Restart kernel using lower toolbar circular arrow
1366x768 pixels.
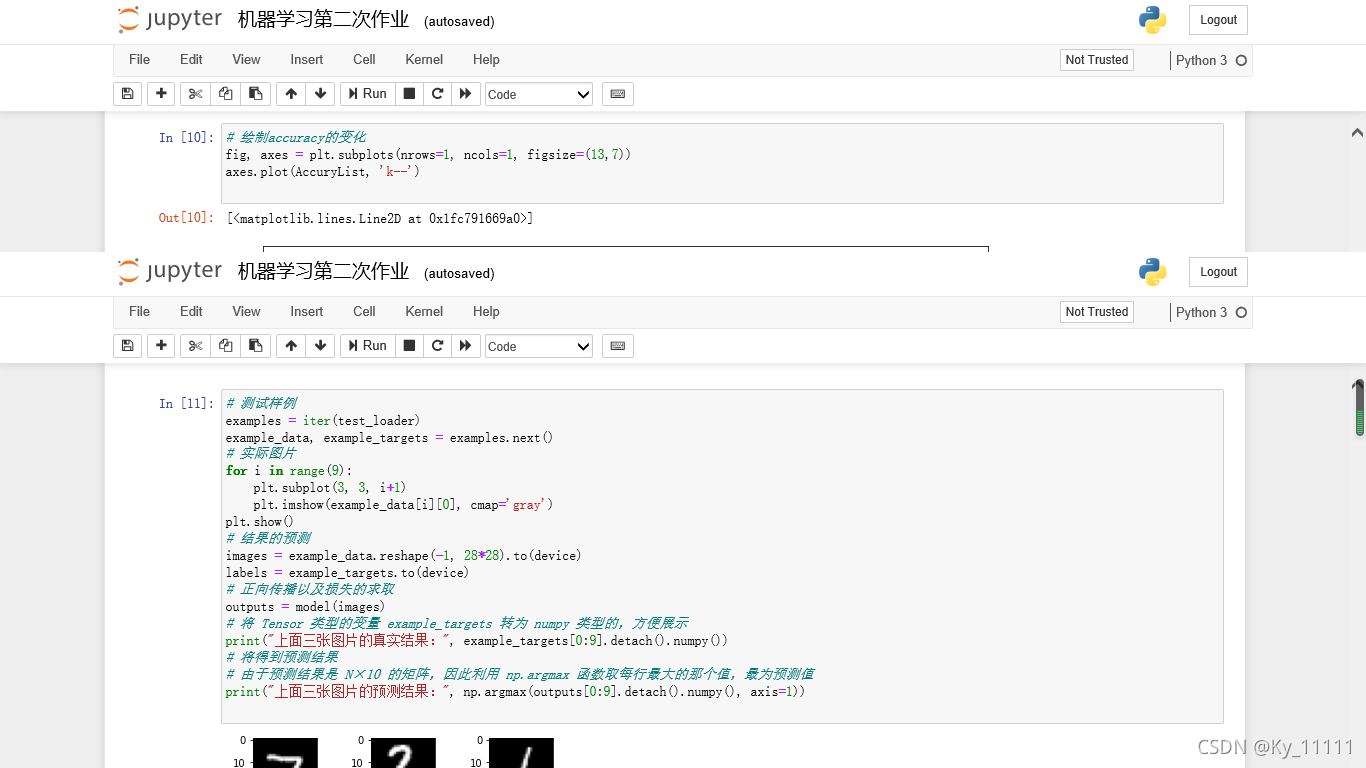(437, 346)
